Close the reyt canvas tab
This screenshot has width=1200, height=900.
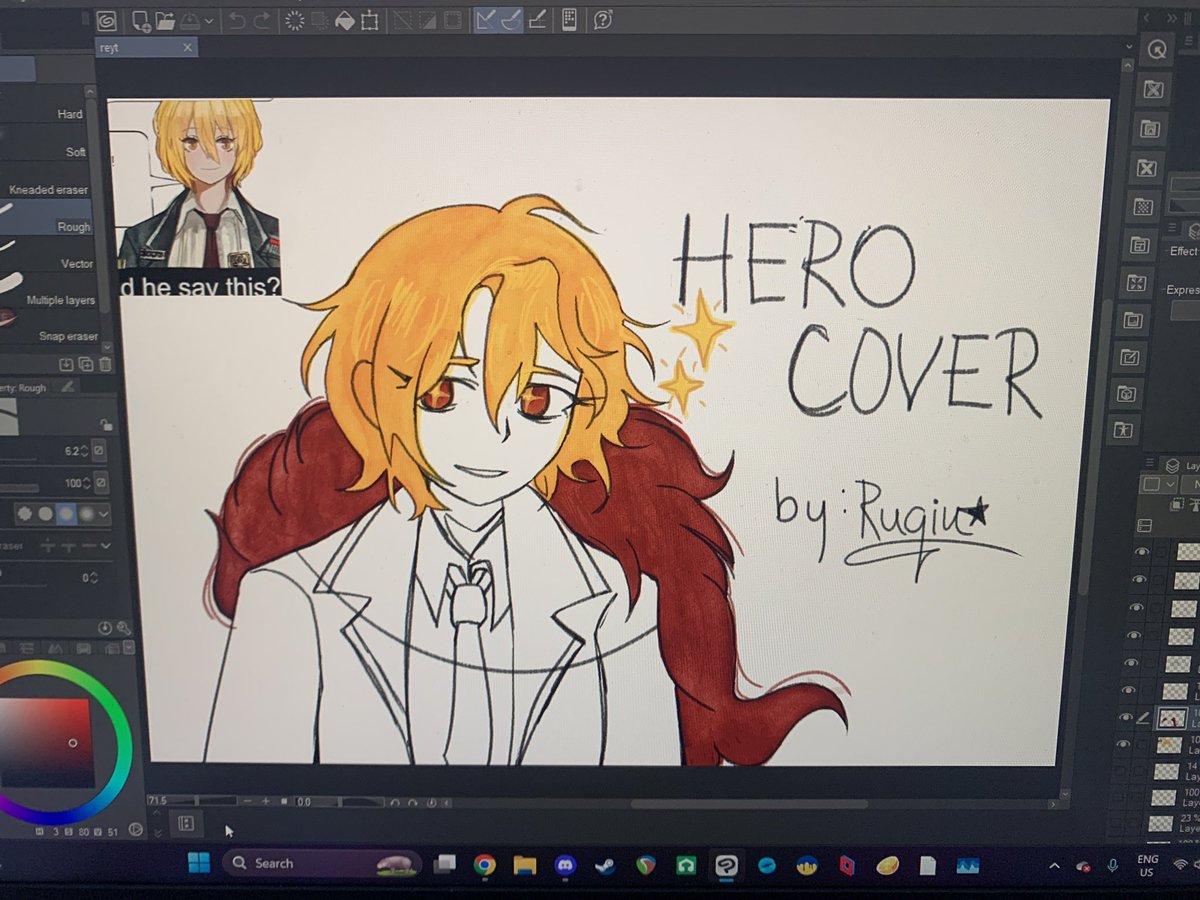pos(187,48)
